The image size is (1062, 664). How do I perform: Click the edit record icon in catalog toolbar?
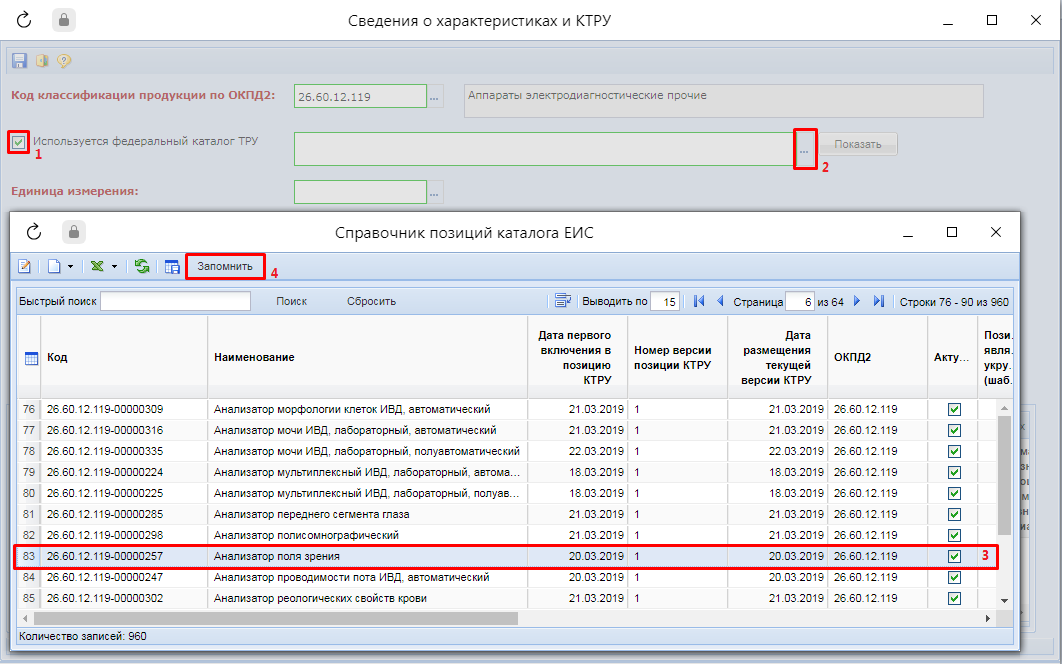coord(25,267)
